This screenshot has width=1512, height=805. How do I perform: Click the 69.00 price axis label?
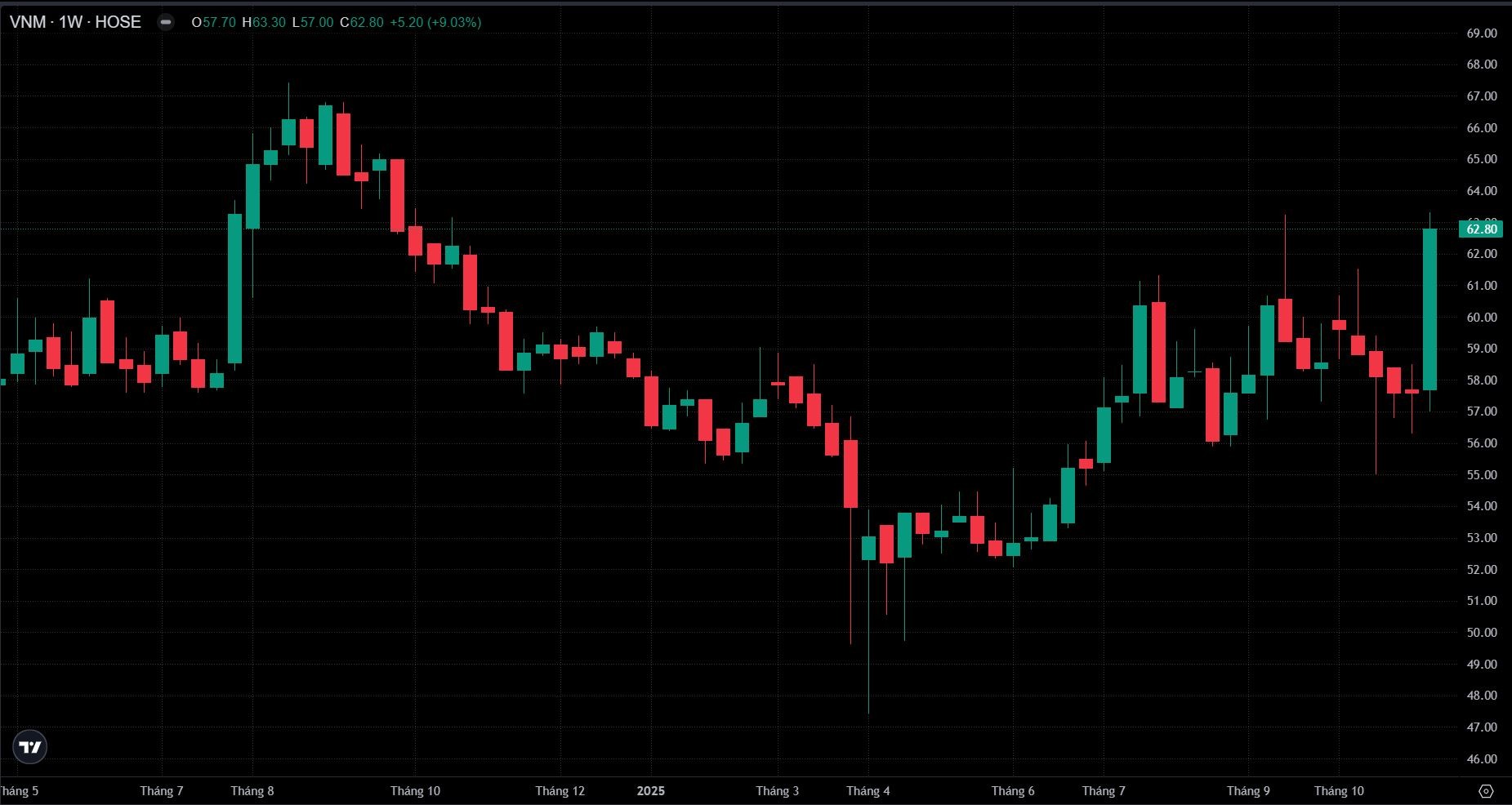click(x=1482, y=33)
